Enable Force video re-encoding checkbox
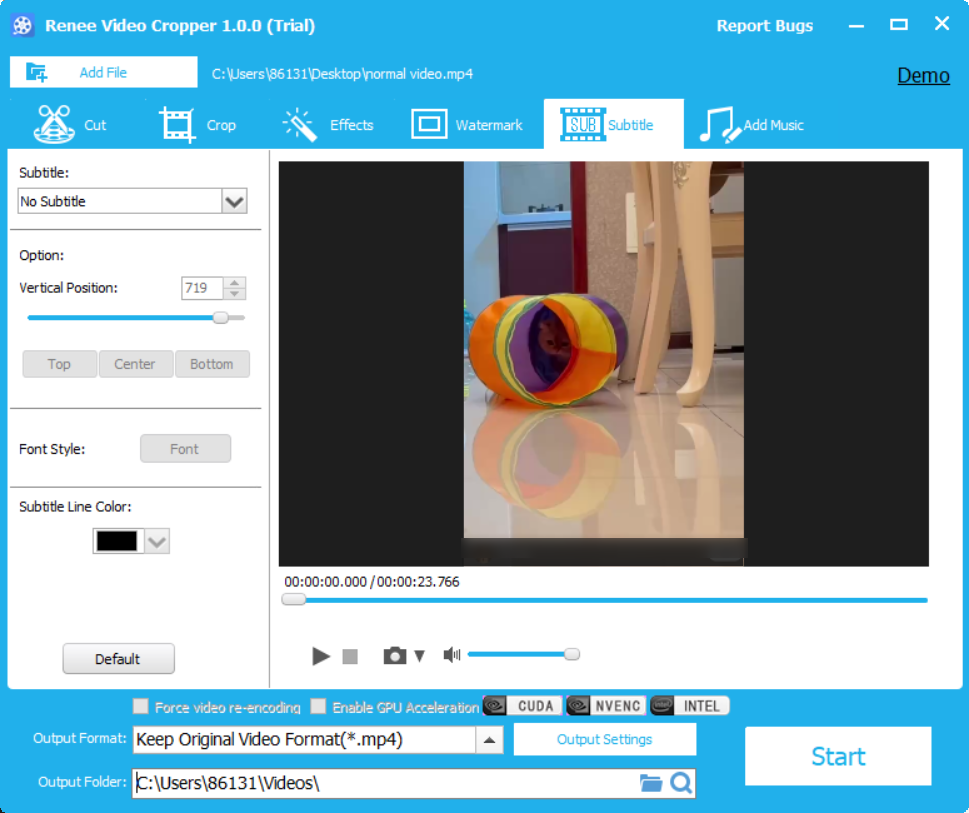This screenshot has height=813, width=969. click(x=141, y=707)
